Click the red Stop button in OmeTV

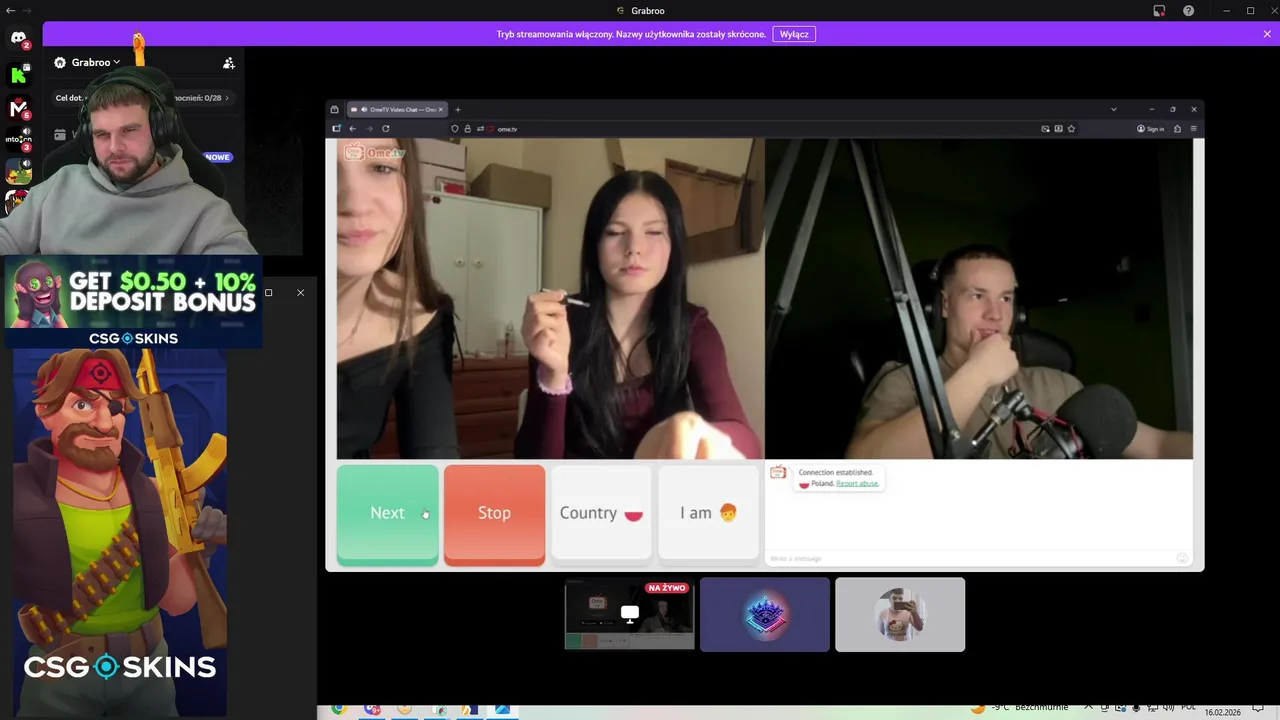click(494, 514)
